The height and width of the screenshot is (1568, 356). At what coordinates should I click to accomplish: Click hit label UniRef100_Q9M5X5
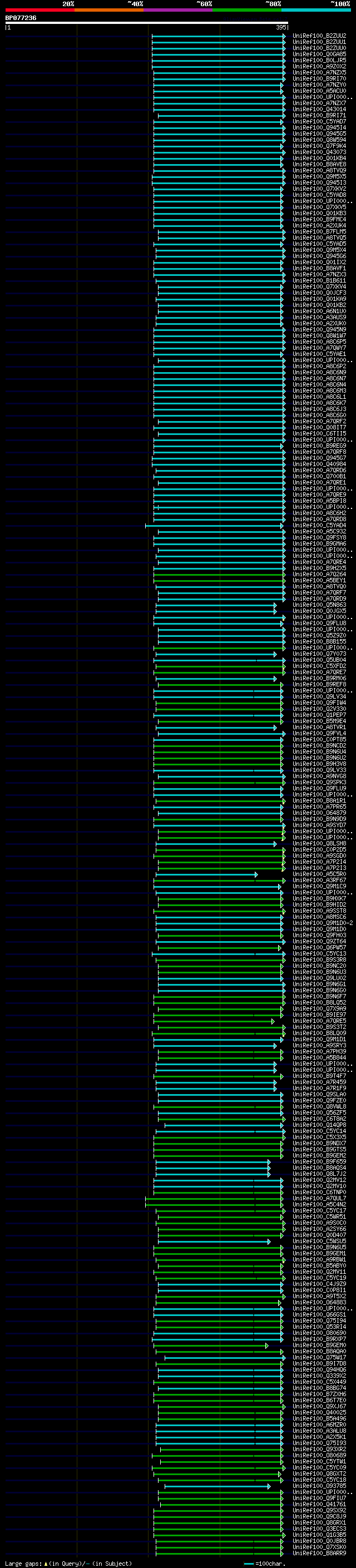[x=319, y=176]
